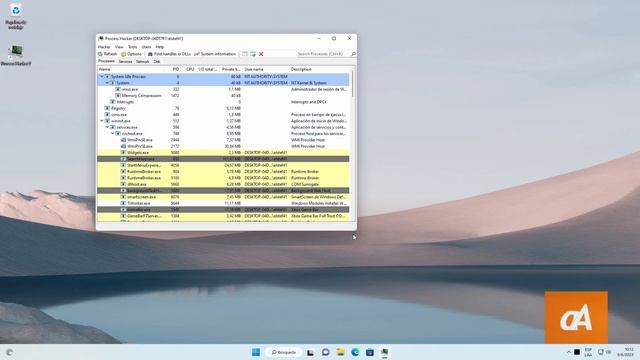The height and width of the screenshot is (360, 640).
Task: Select the Registry process row
Action: click(x=223, y=108)
